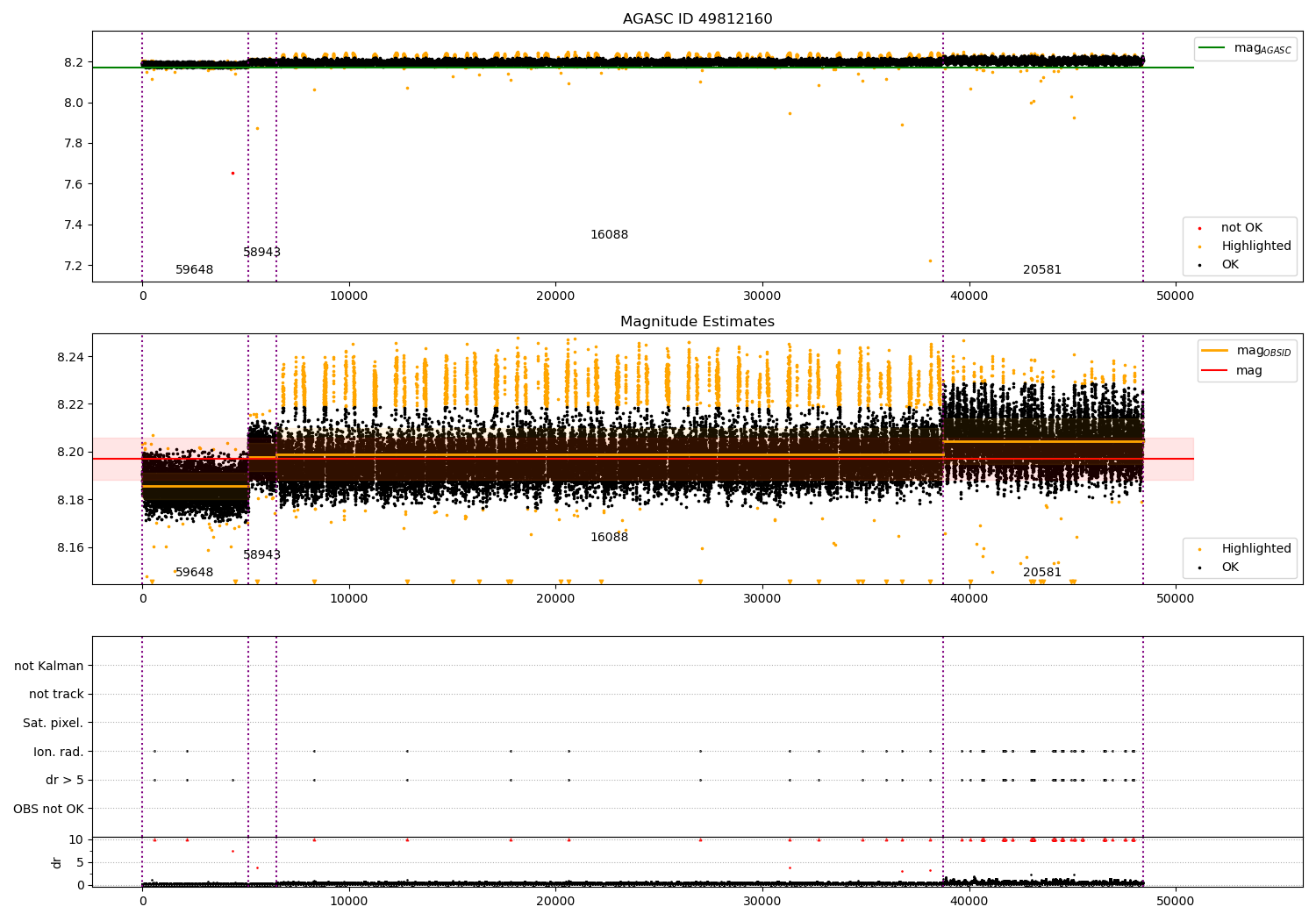Click the 20000 x-tick under Magnitude Estimates plot
This screenshot has width=1316, height=921.
pyautogui.click(x=555, y=599)
